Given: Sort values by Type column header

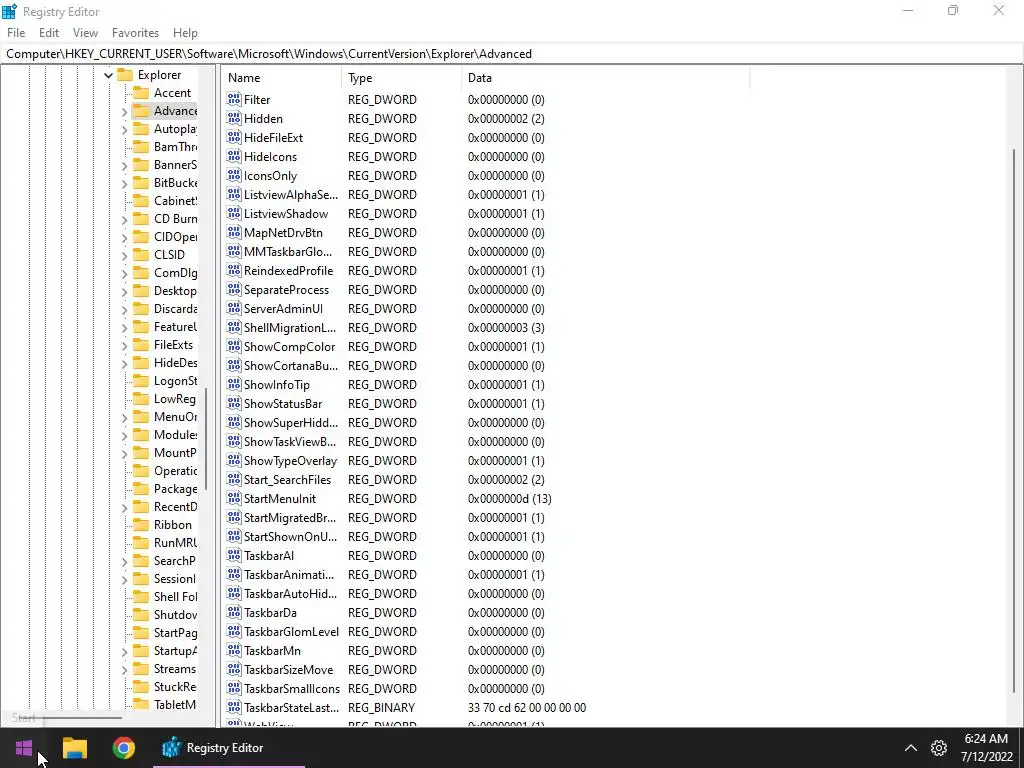Looking at the screenshot, I should coord(401,78).
